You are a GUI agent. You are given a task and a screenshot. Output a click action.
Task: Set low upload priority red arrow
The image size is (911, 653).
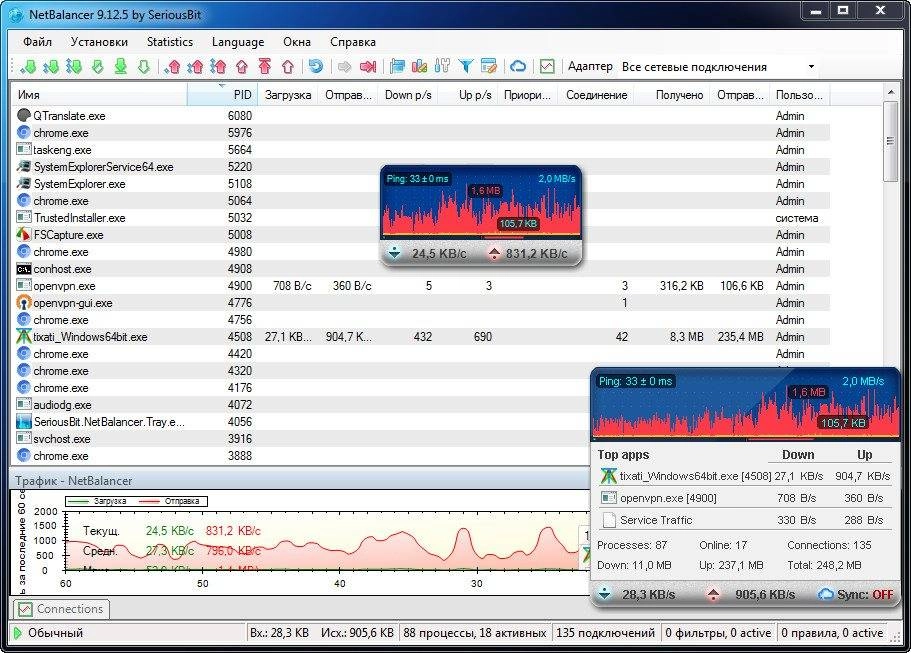click(173, 66)
